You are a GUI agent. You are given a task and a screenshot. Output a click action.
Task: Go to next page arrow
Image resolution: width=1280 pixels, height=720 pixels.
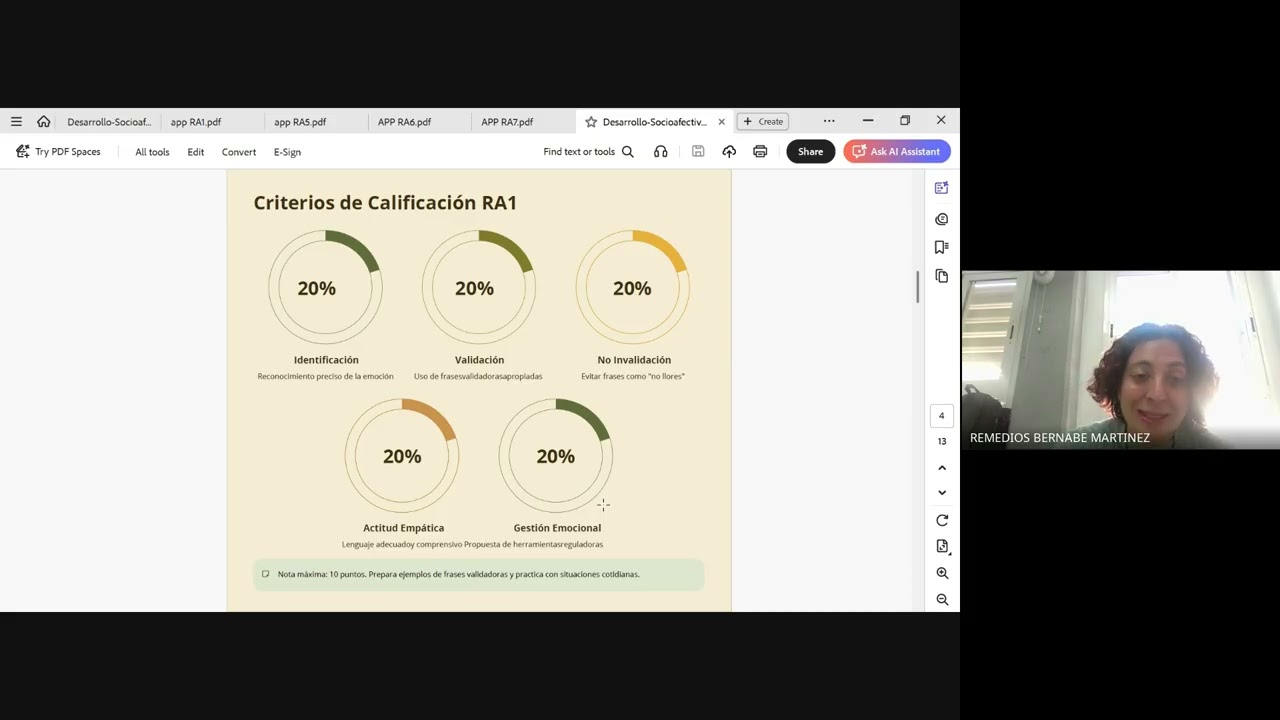(x=941, y=492)
